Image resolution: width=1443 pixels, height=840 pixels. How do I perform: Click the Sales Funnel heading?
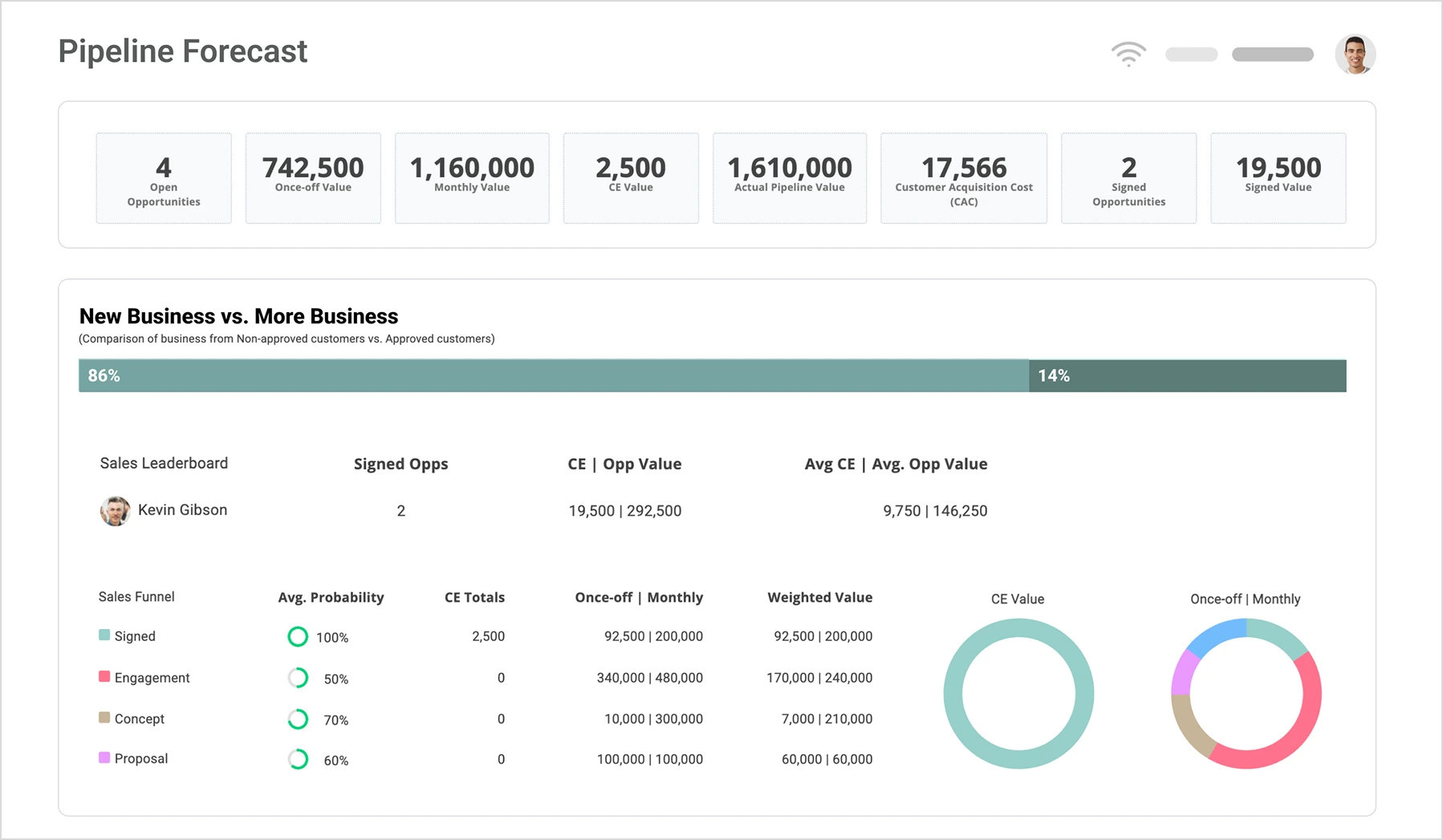click(136, 597)
